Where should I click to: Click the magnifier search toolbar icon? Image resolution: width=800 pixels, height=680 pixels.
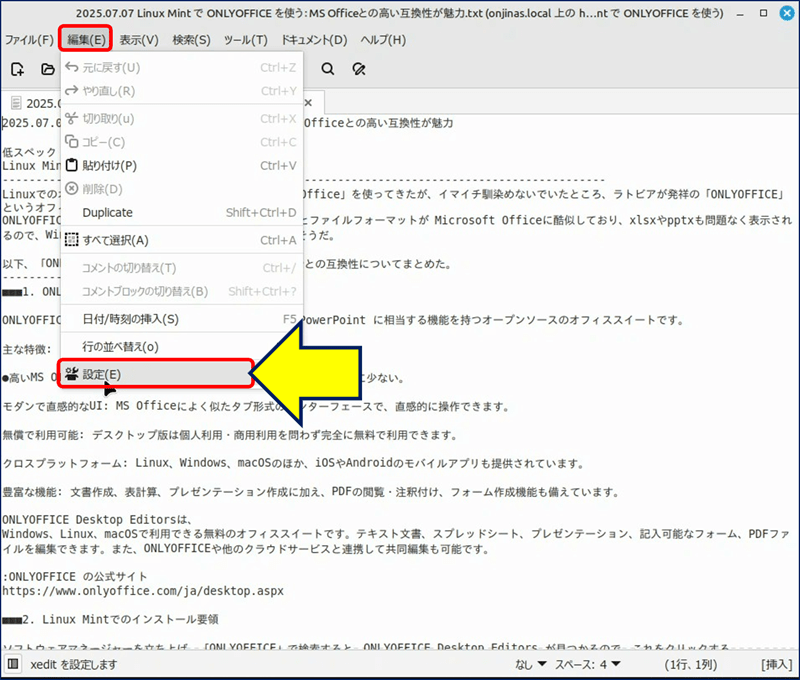pyautogui.click(x=328, y=69)
